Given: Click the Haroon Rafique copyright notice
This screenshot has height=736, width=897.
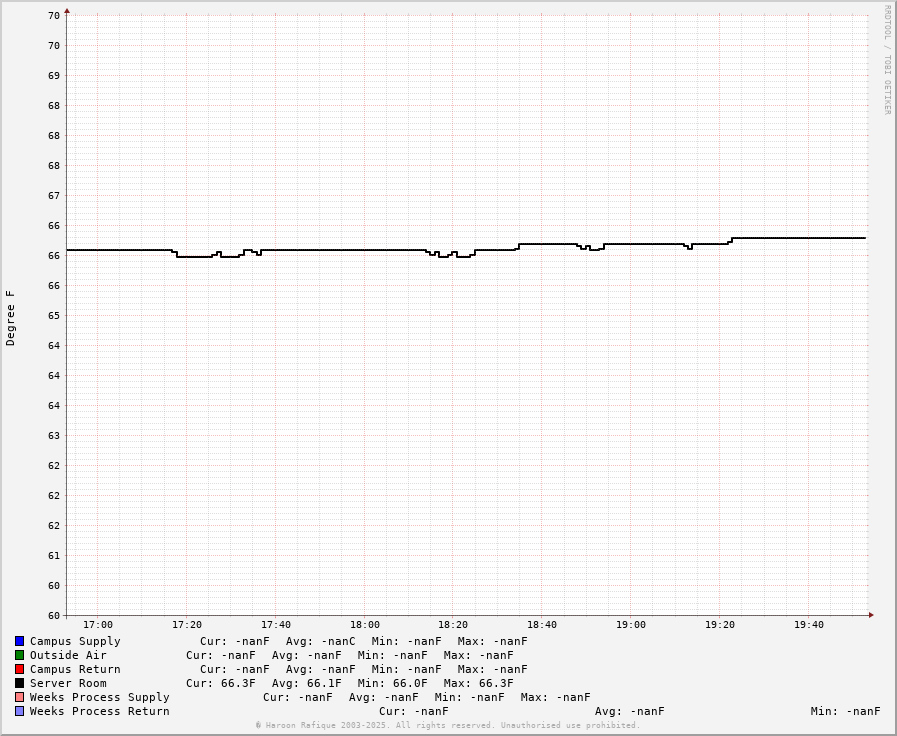Looking at the screenshot, I should point(447,725).
